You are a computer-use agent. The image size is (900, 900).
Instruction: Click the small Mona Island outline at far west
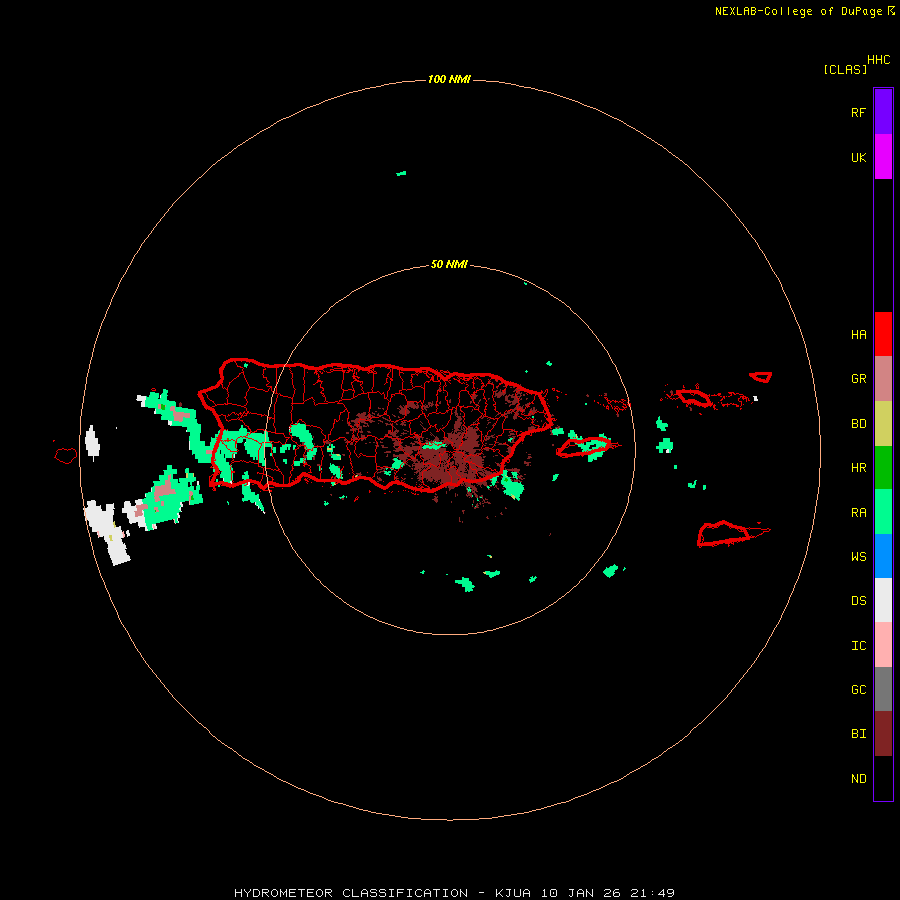pos(66,456)
